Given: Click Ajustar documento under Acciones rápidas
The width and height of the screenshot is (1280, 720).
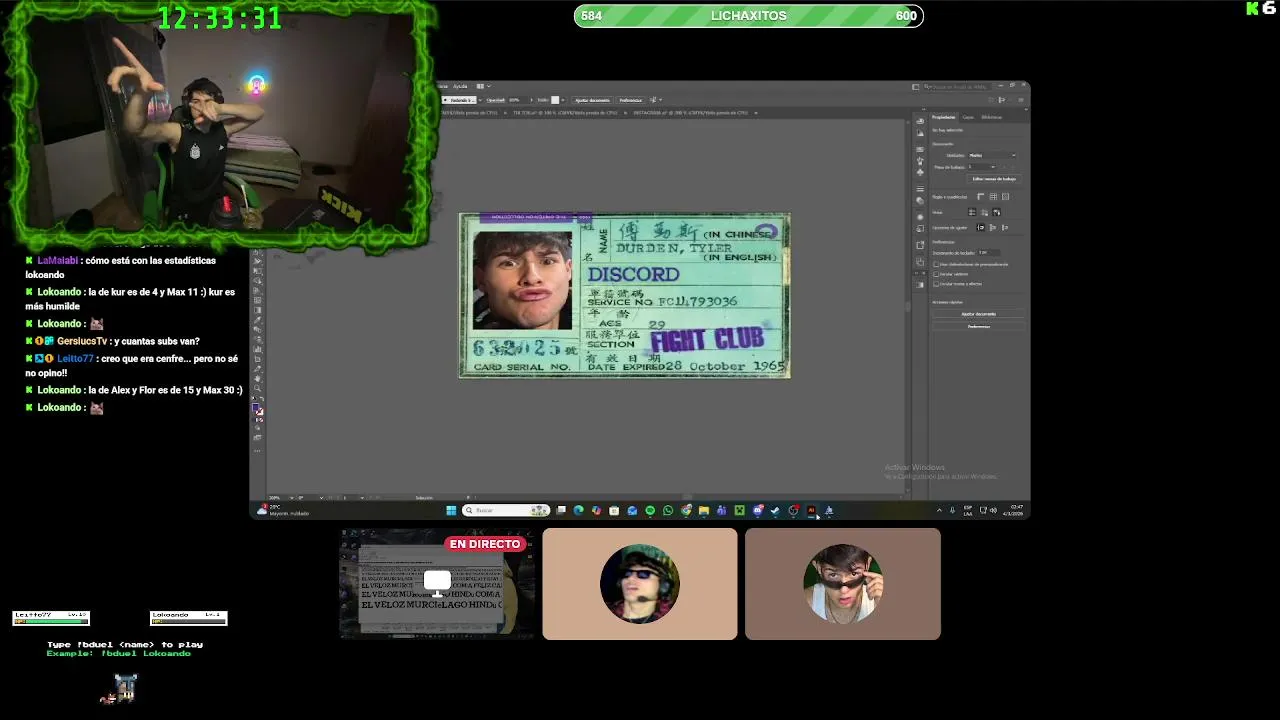Looking at the screenshot, I should [x=978, y=314].
